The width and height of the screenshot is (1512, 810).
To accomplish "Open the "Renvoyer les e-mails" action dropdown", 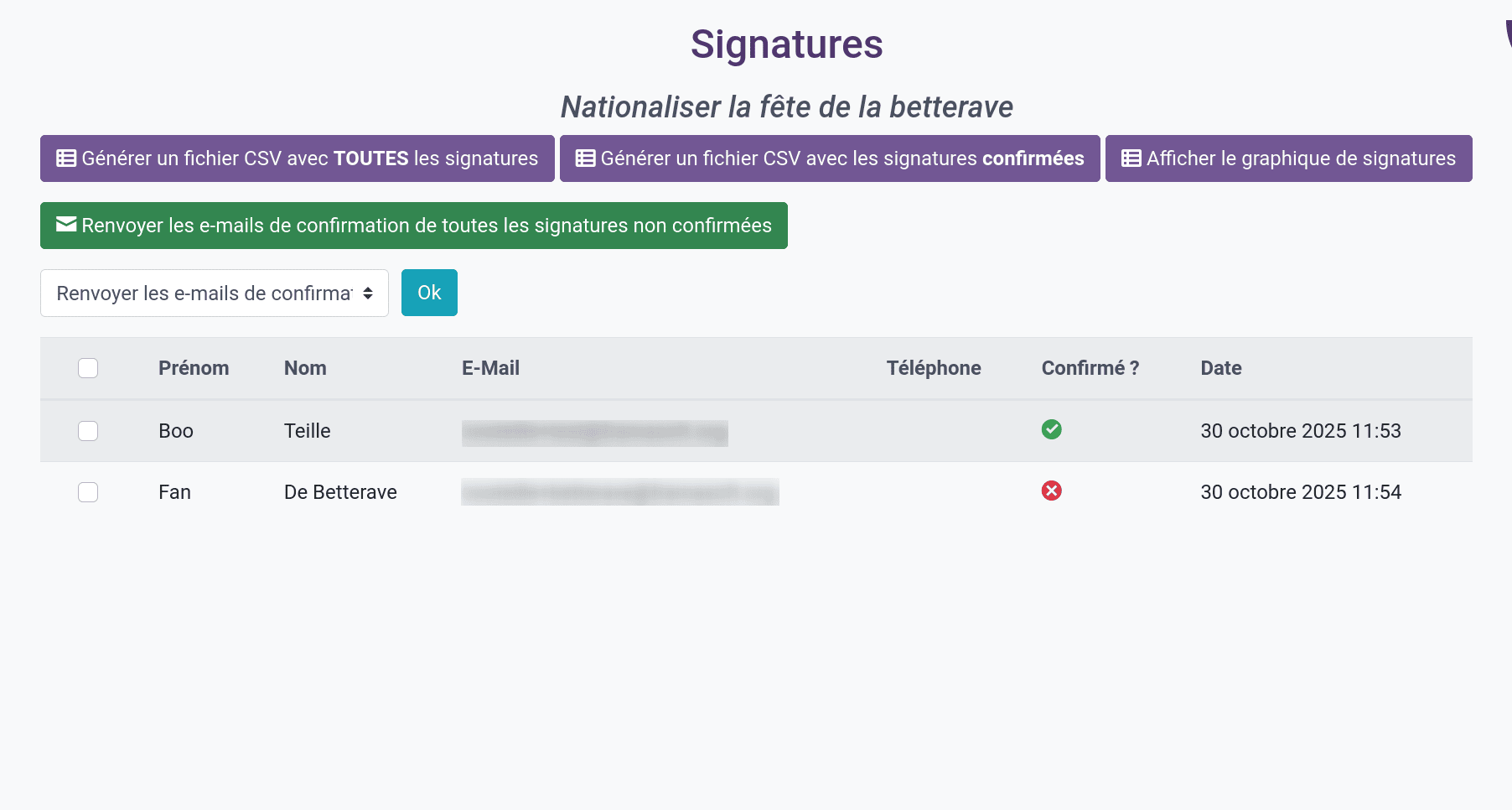I will pos(214,293).
